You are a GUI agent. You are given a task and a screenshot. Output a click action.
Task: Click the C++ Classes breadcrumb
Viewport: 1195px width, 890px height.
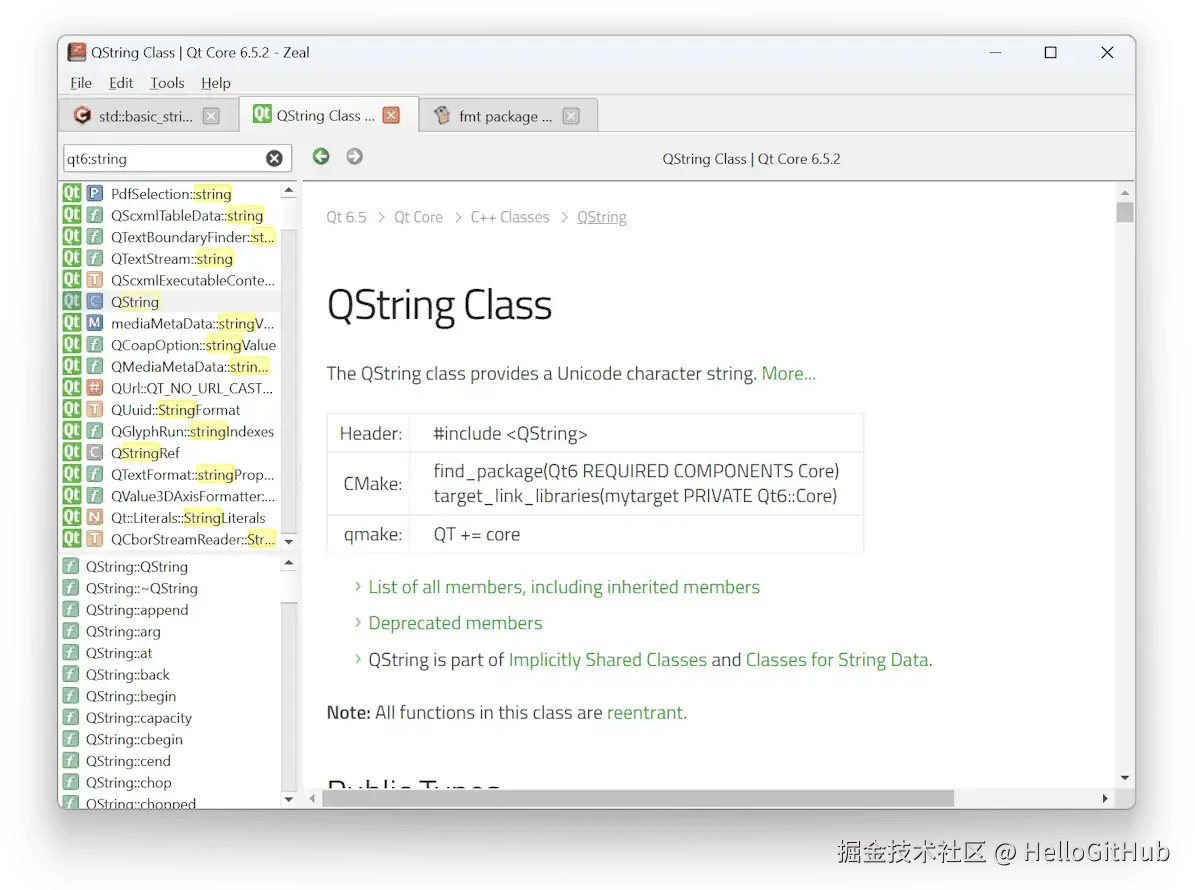pyautogui.click(x=510, y=217)
